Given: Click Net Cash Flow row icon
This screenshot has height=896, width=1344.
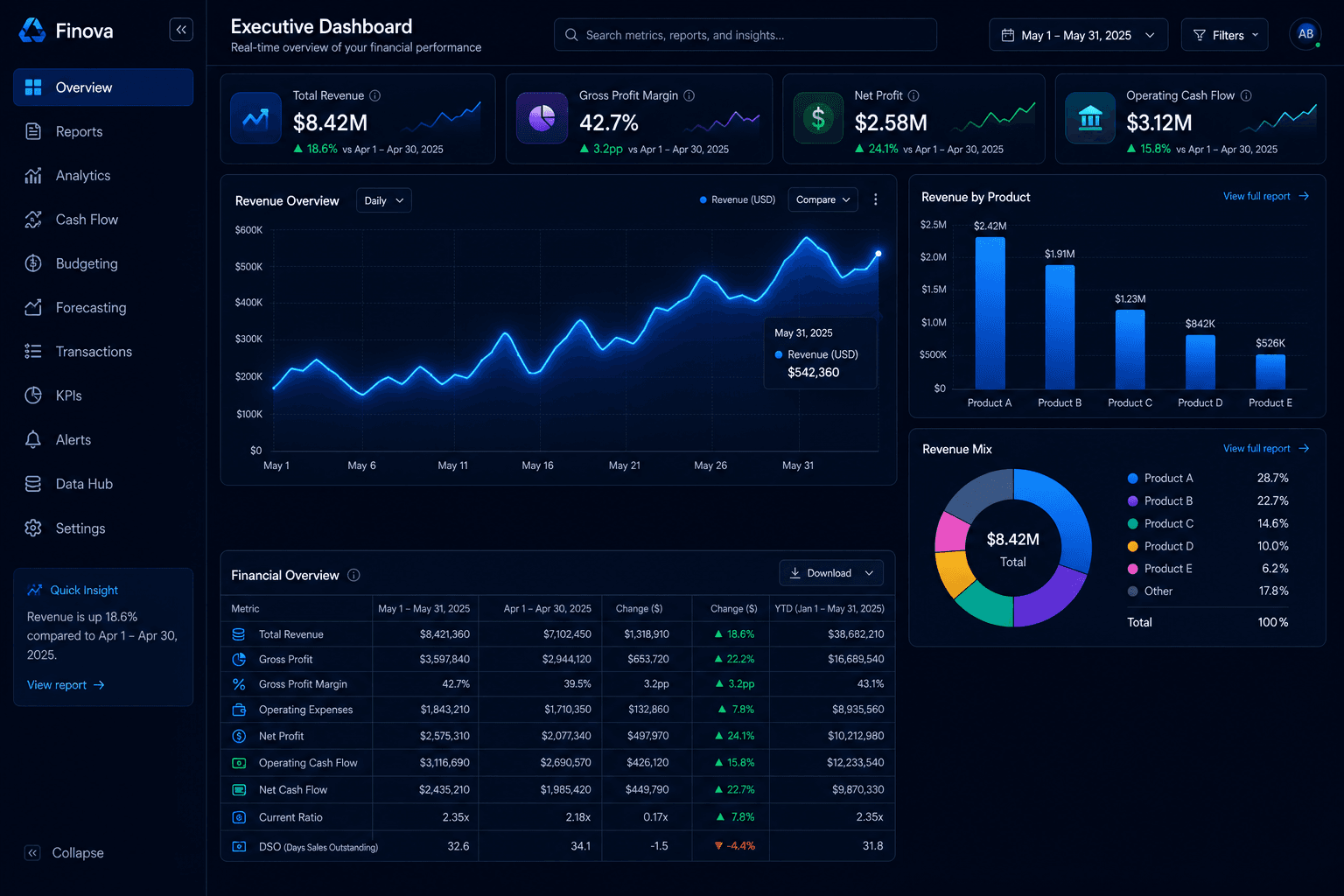Looking at the screenshot, I should 239,789.
